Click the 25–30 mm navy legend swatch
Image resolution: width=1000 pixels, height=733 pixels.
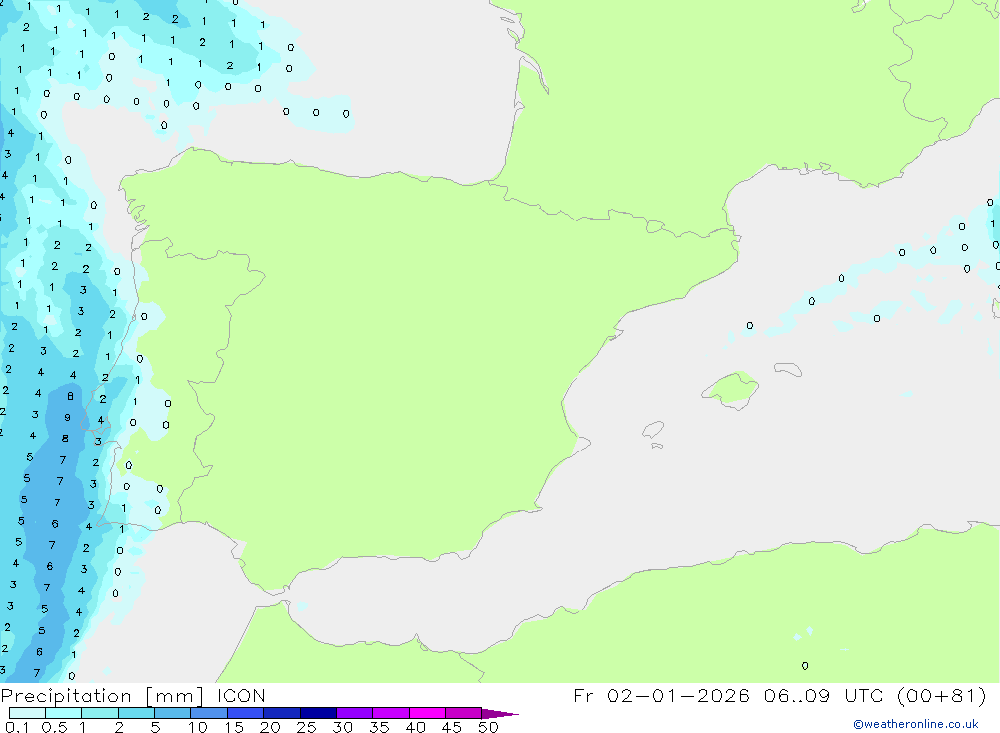coord(318,713)
